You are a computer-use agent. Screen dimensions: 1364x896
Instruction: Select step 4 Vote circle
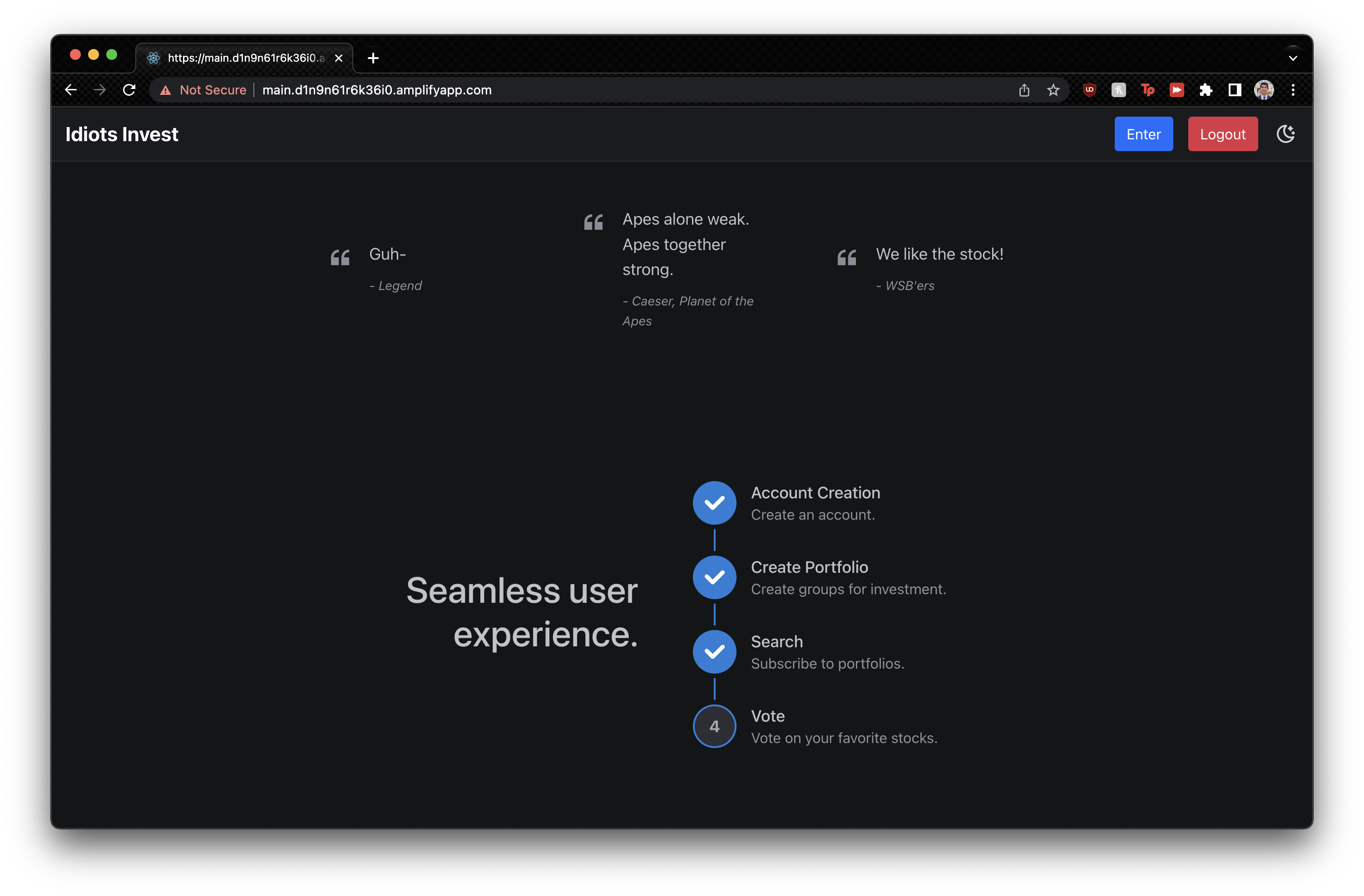(x=714, y=726)
